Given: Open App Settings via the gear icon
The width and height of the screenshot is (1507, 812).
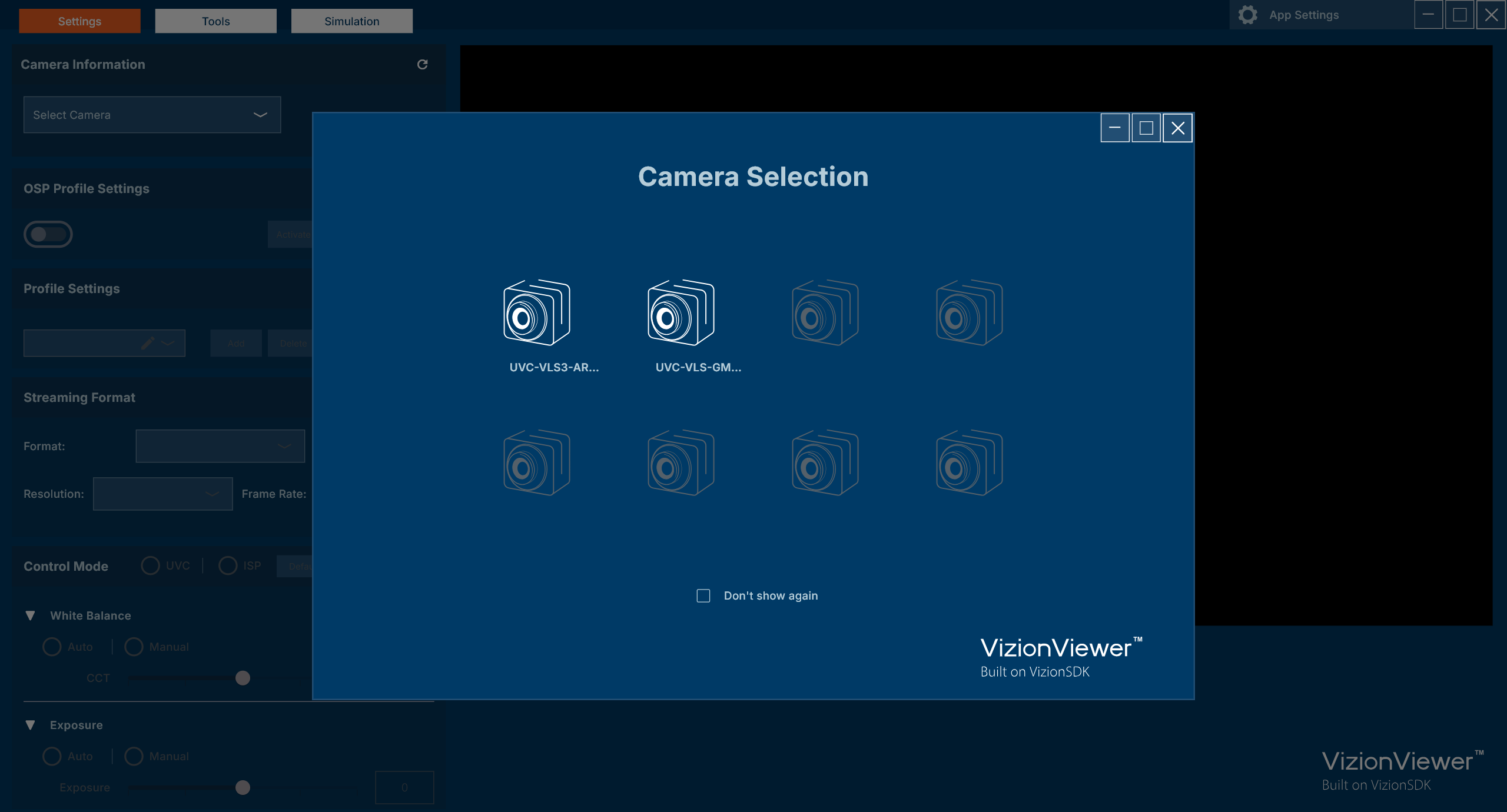Looking at the screenshot, I should (1248, 15).
